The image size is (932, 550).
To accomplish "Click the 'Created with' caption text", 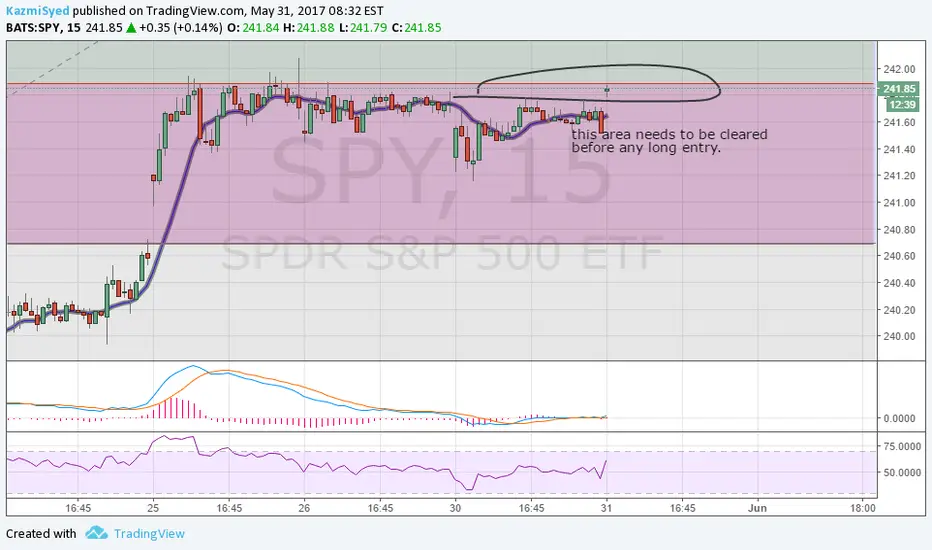I will coord(41,533).
